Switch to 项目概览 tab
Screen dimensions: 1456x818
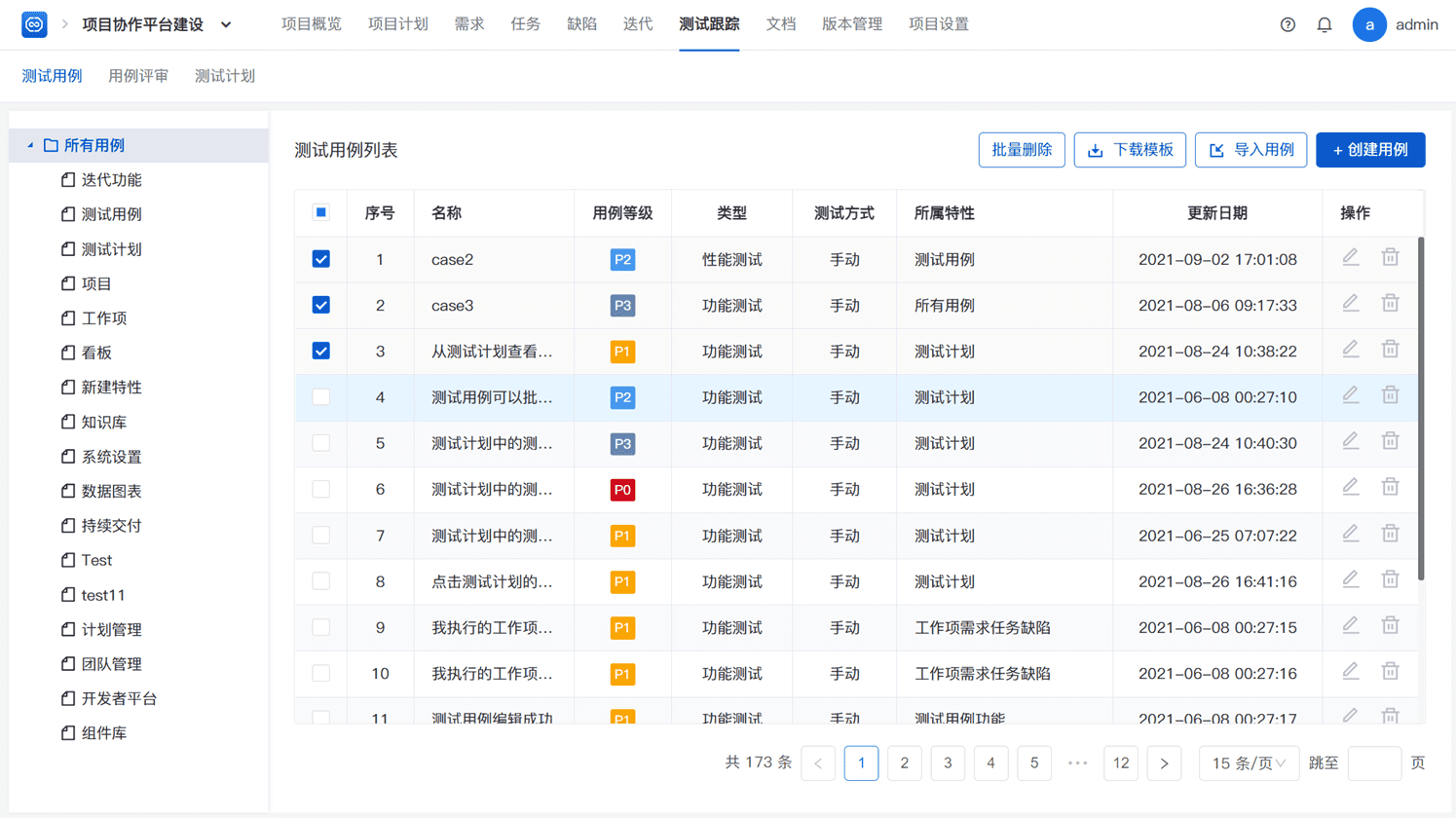[312, 24]
